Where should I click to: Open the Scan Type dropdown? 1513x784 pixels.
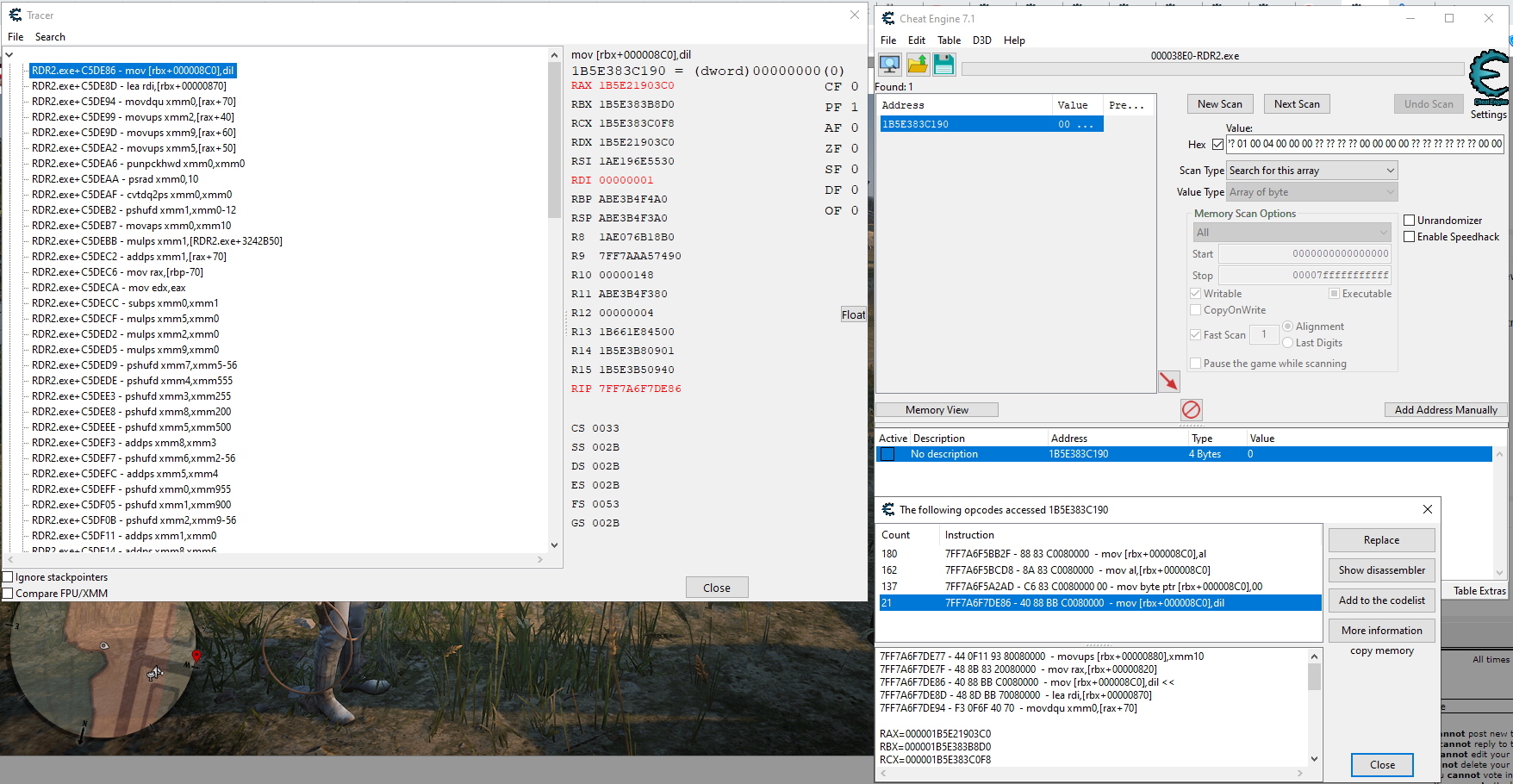[1311, 171]
